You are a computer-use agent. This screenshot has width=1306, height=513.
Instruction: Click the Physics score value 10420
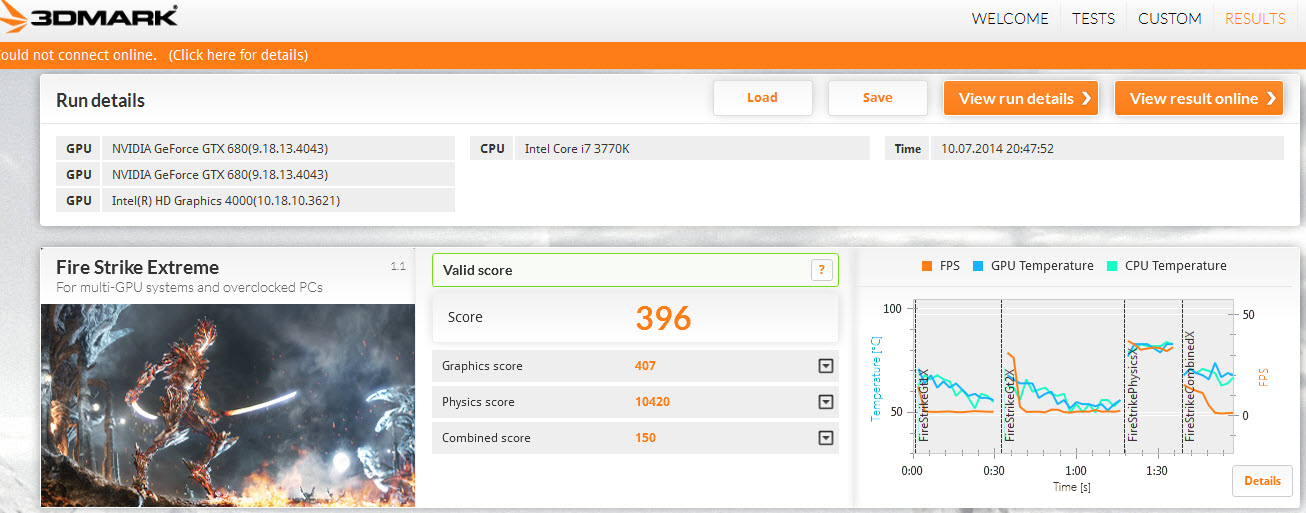point(652,402)
